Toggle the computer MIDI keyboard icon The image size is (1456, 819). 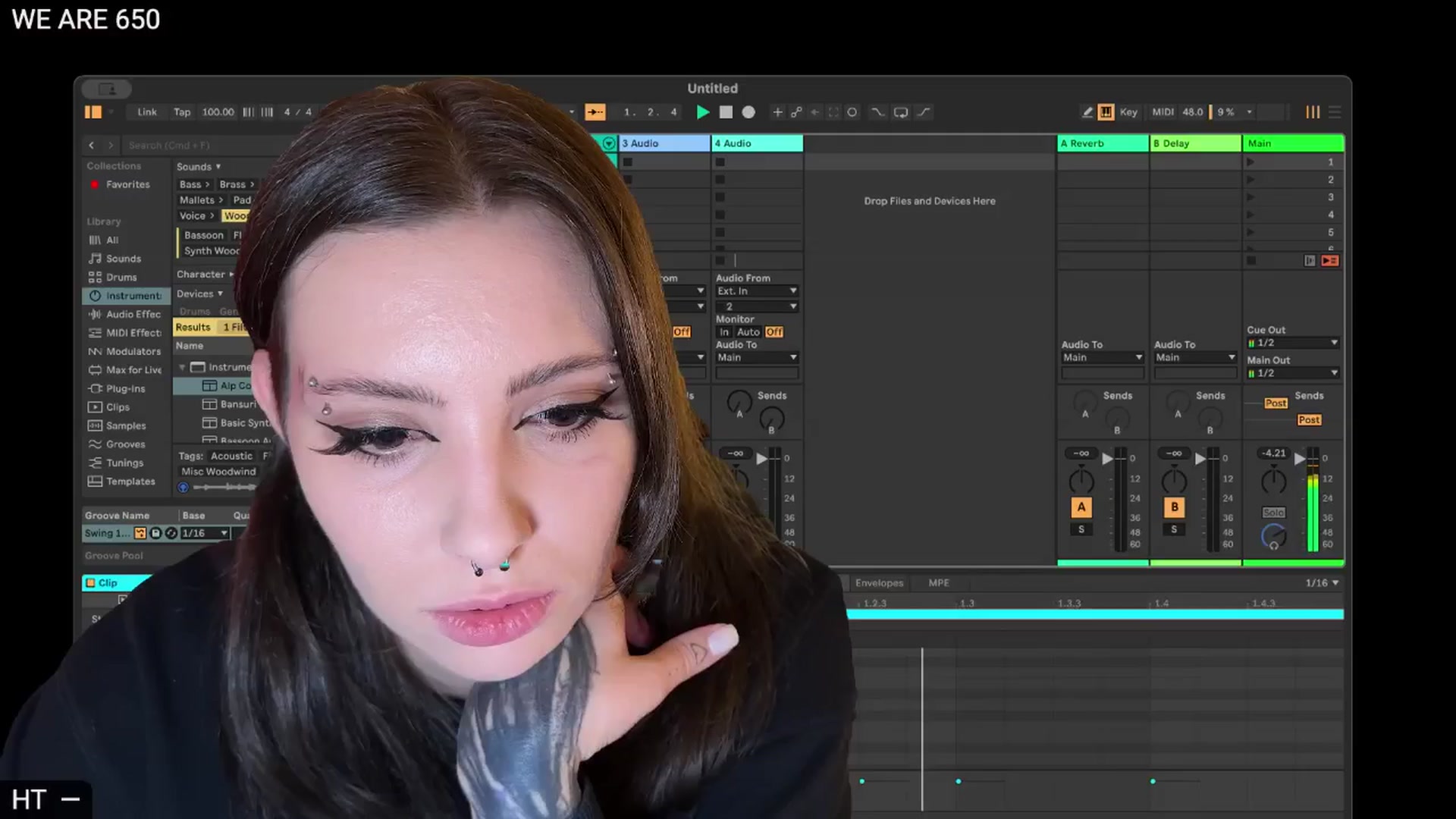point(1106,112)
